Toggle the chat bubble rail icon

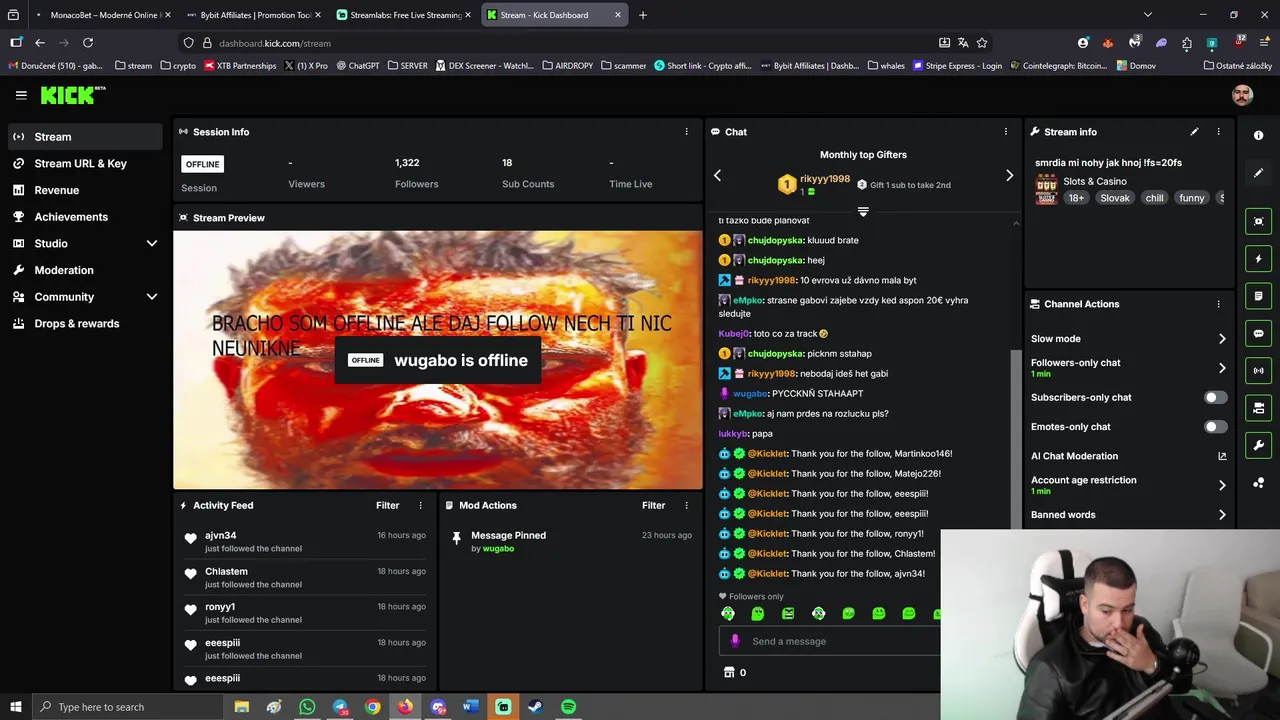(x=1259, y=333)
